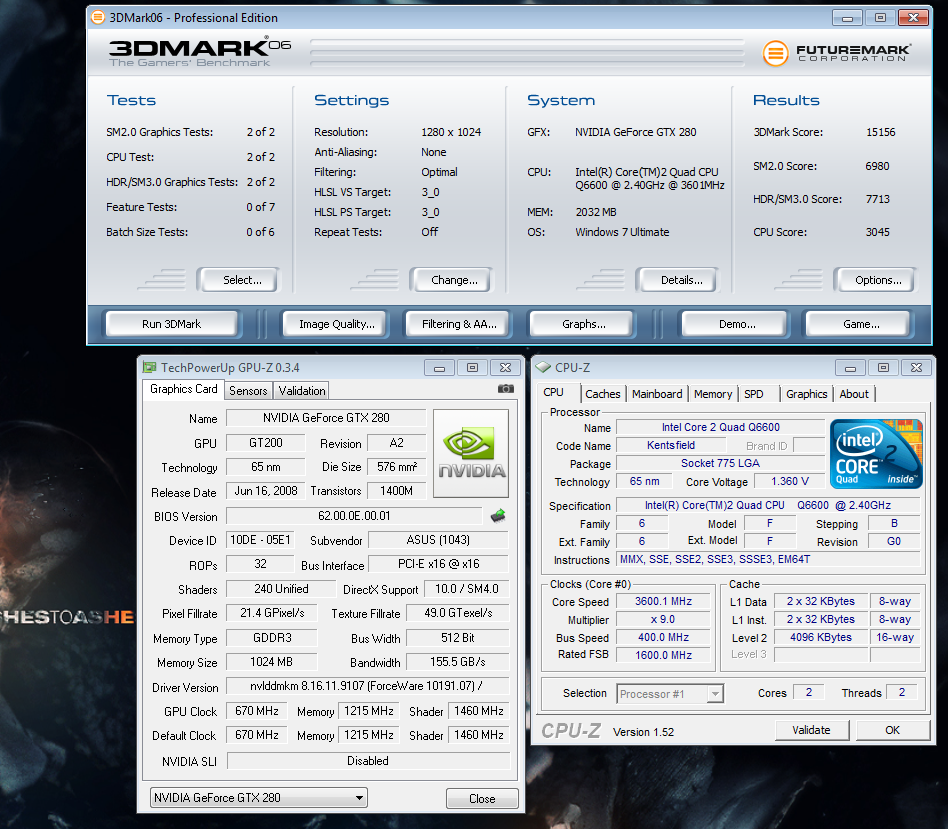
Task: Minimize the 3DMark06 window
Action: click(x=847, y=18)
